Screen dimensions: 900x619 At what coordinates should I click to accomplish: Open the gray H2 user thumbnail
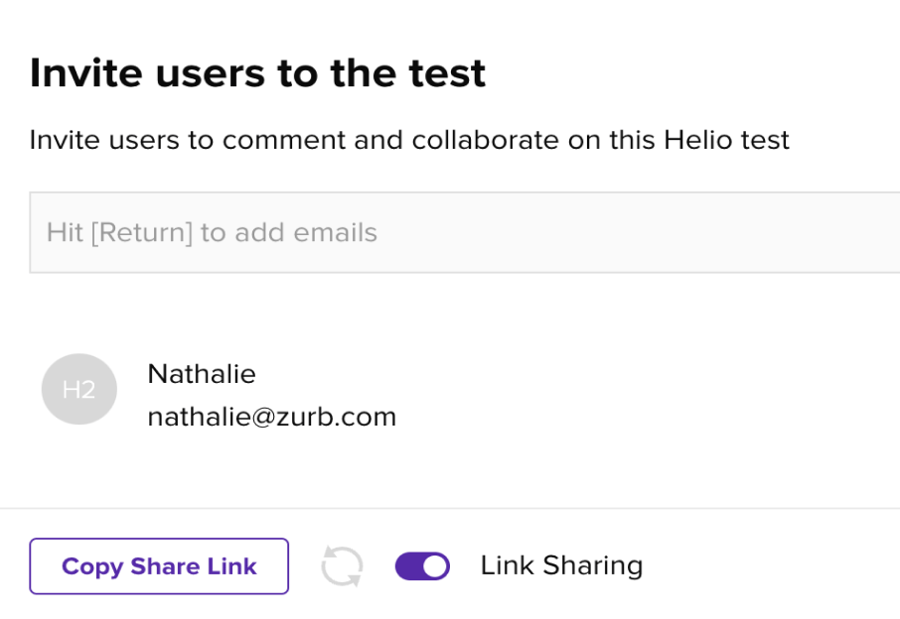point(79,389)
